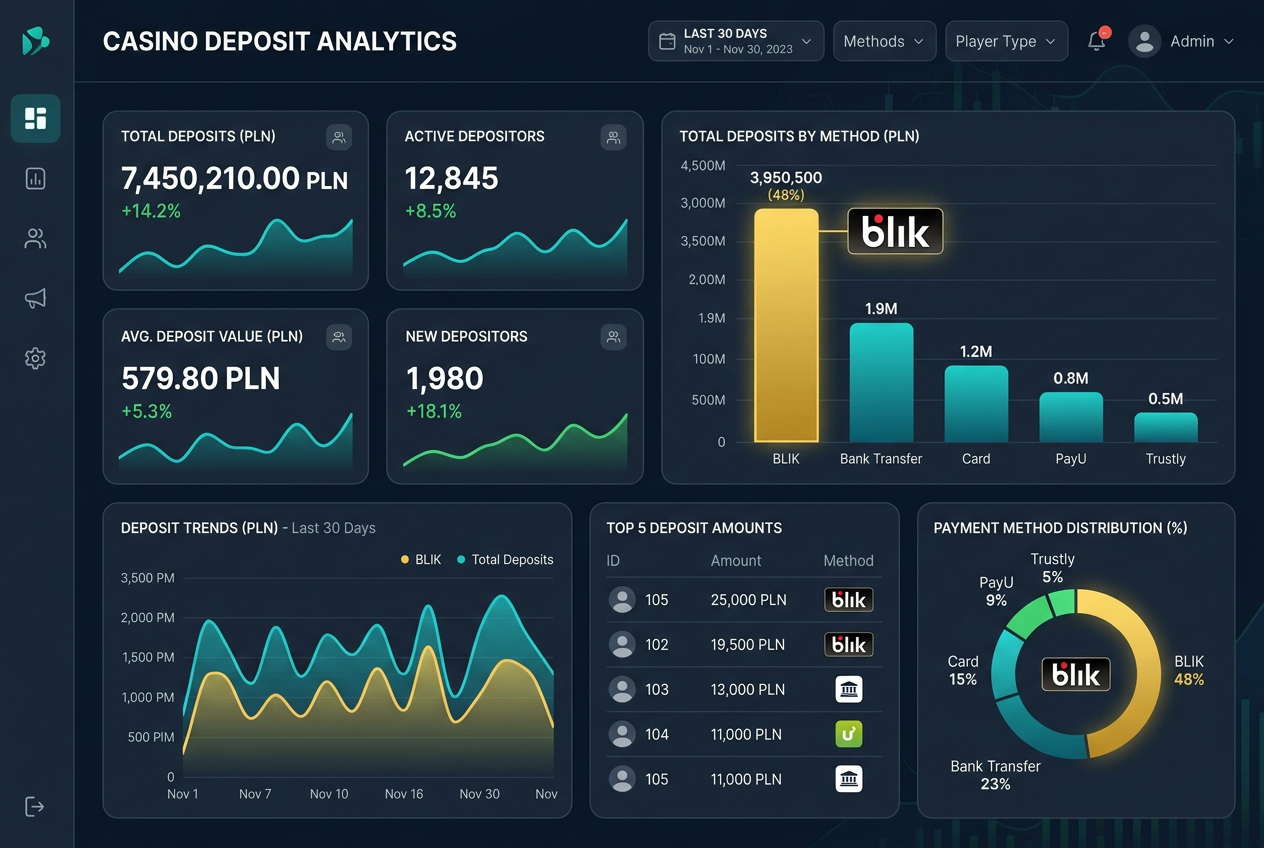Toggle Total Deposits series in trends legend
Screen dimensions: 1264x848
(x=505, y=559)
